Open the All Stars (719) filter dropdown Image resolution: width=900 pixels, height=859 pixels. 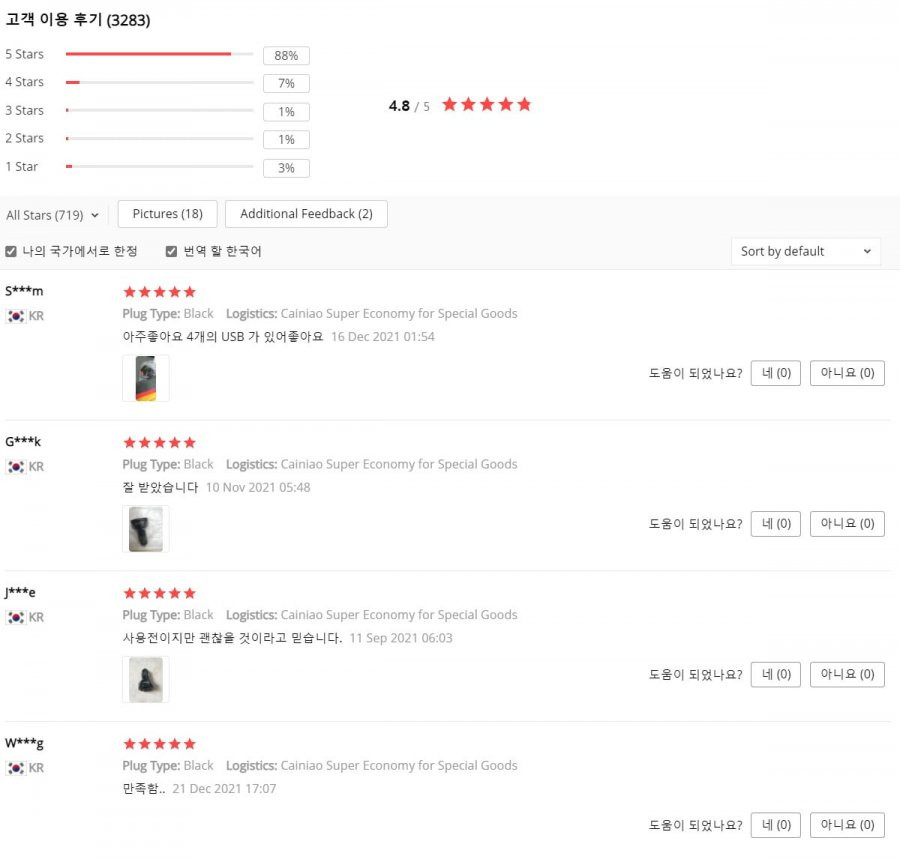click(52, 215)
